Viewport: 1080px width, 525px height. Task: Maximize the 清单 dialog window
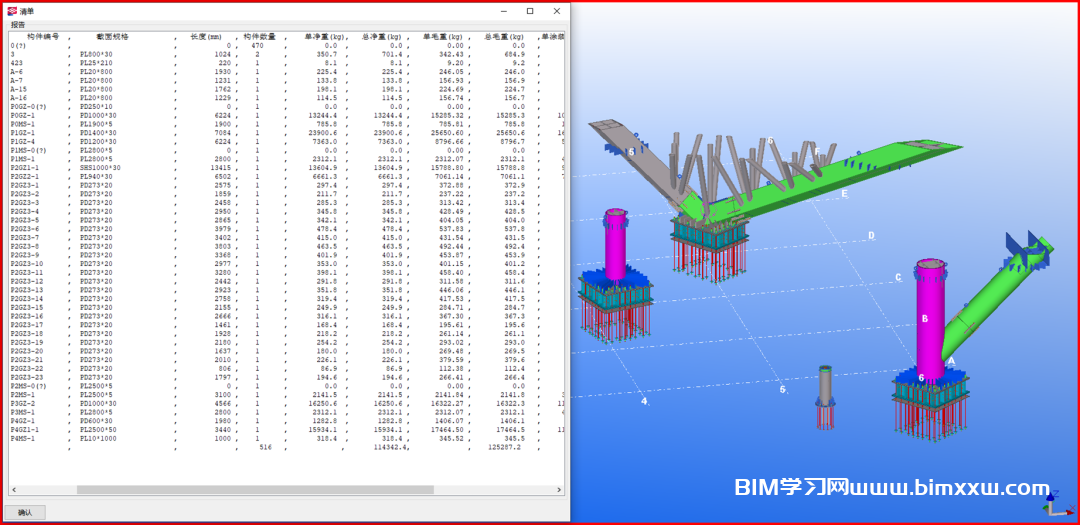point(529,11)
